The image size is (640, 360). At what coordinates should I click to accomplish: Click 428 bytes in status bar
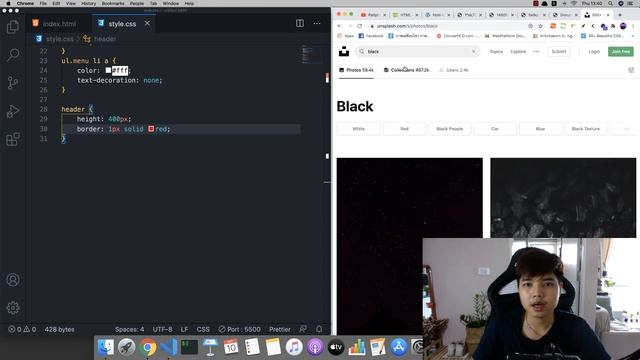click(59, 329)
